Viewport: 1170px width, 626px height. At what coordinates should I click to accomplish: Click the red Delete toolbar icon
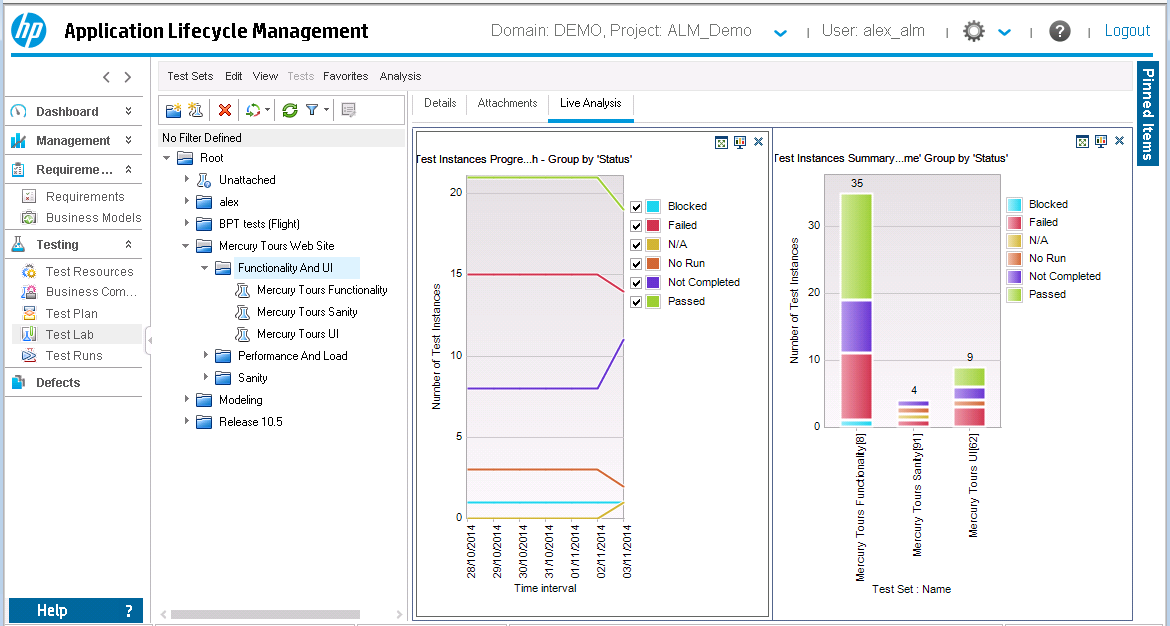click(x=225, y=110)
